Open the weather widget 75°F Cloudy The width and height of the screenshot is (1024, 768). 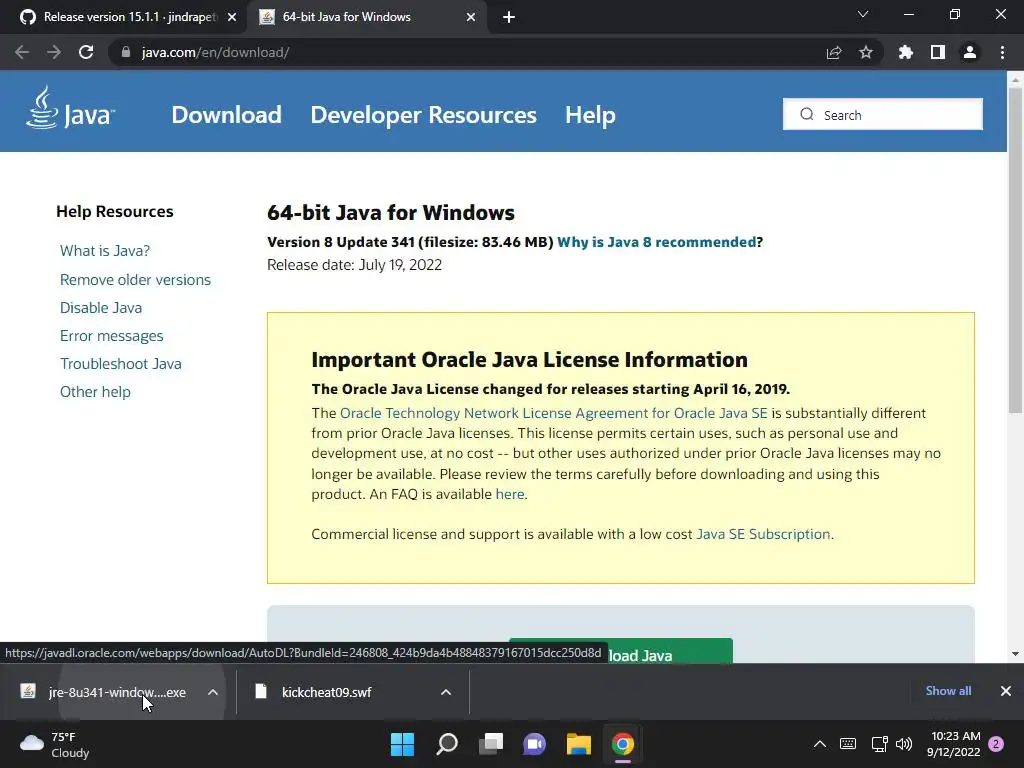pos(55,744)
